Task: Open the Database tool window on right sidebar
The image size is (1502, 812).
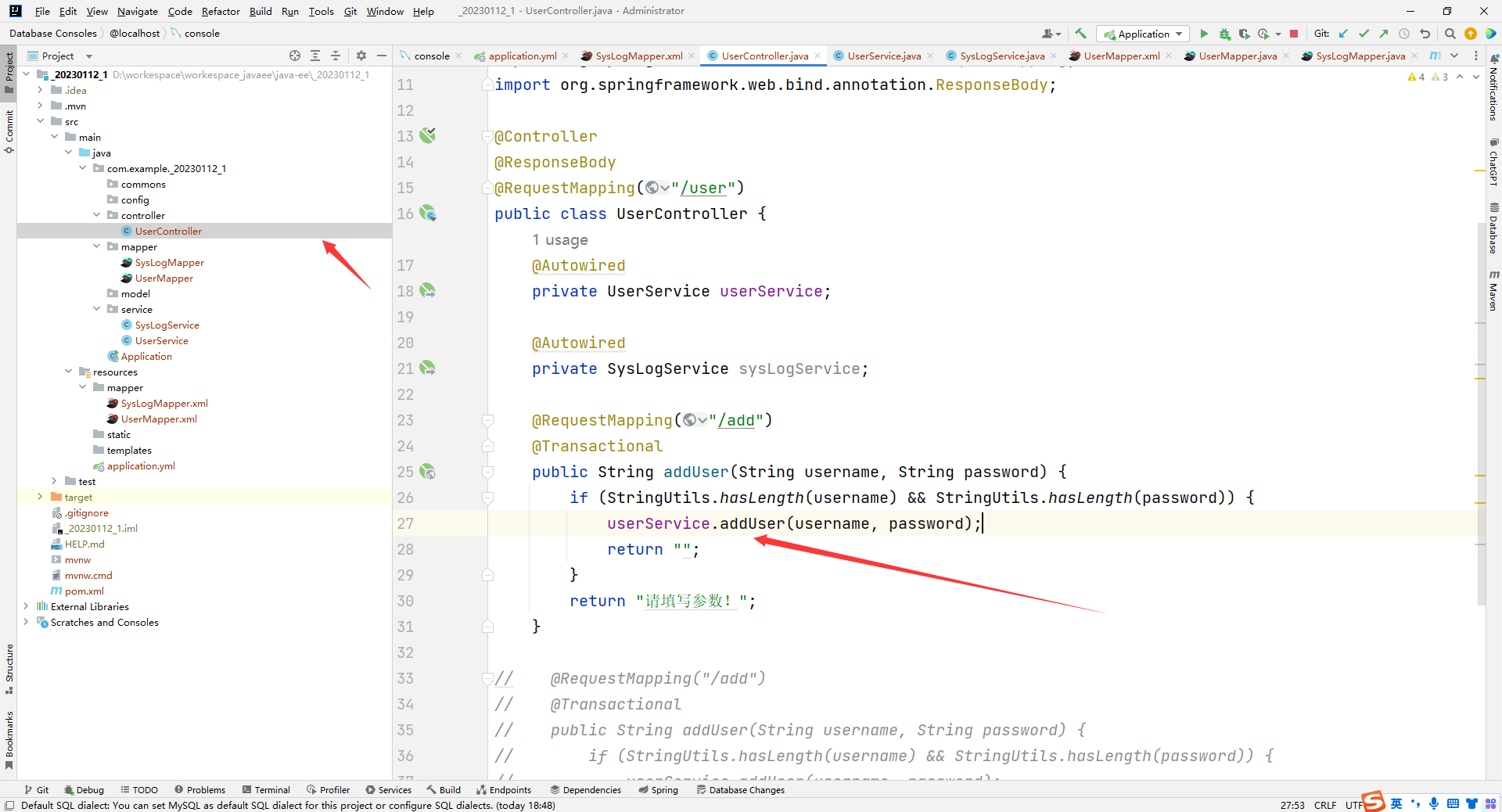Action: click(1493, 229)
